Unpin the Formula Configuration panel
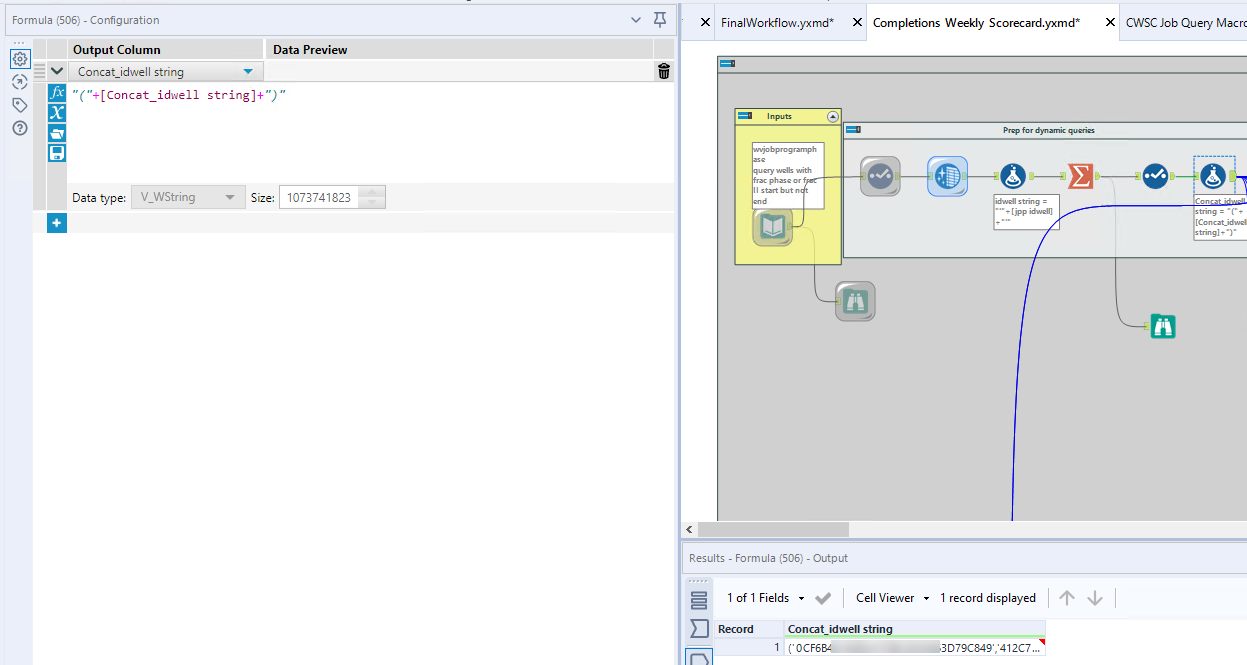Viewport: 1247px width, 665px height. tap(658, 20)
